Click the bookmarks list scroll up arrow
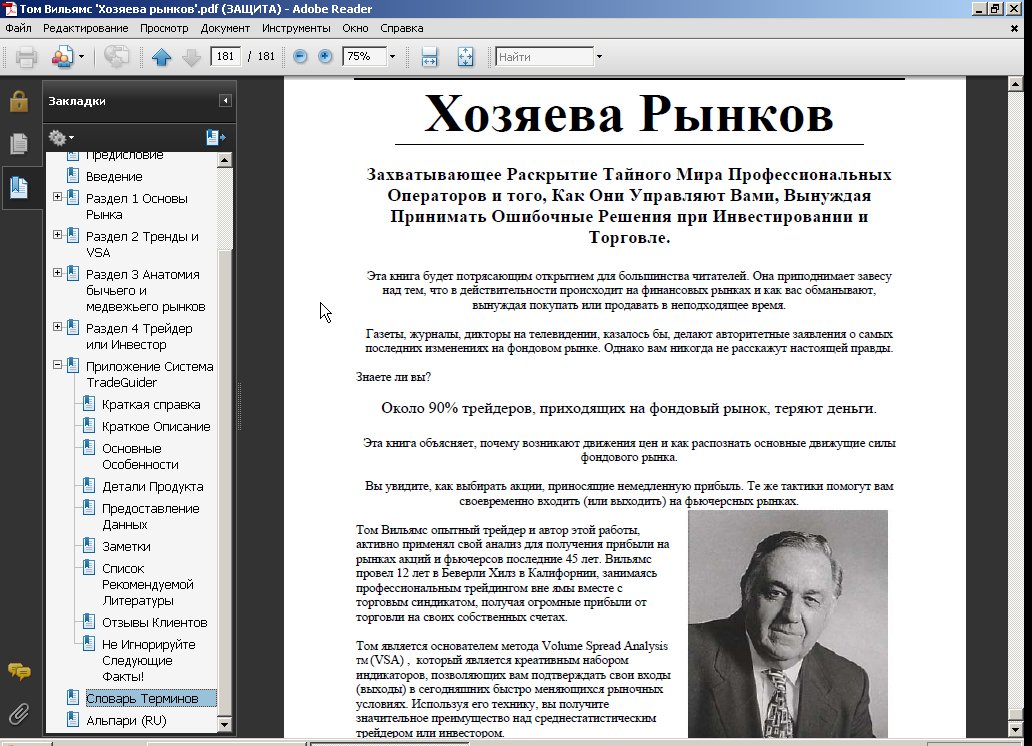This screenshot has height=746, width=1032. pyautogui.click(x=224, y=160)
